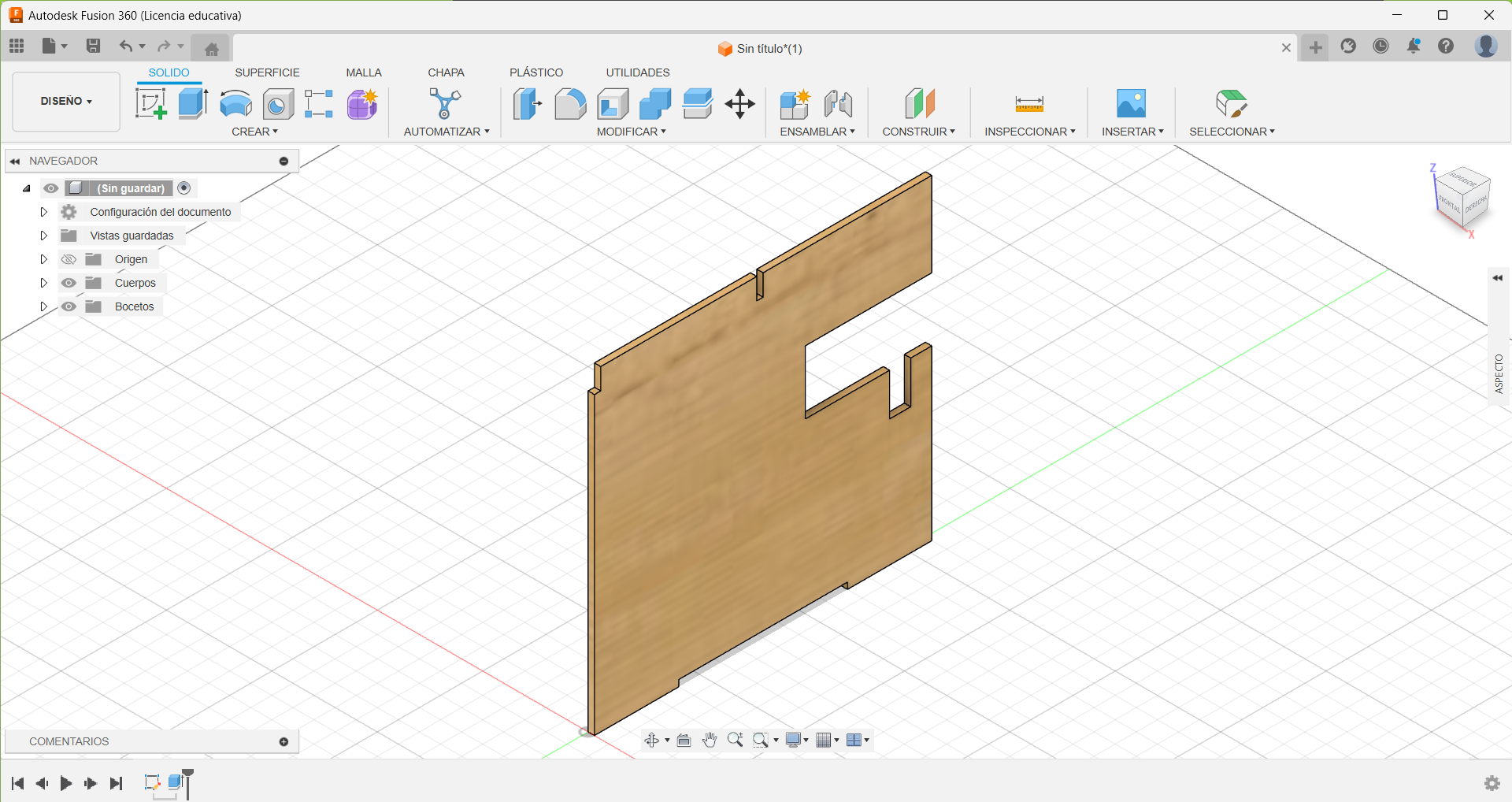Create a new component
The height and width of the screenshot is (802, 1512).
[x=795, y=104]
